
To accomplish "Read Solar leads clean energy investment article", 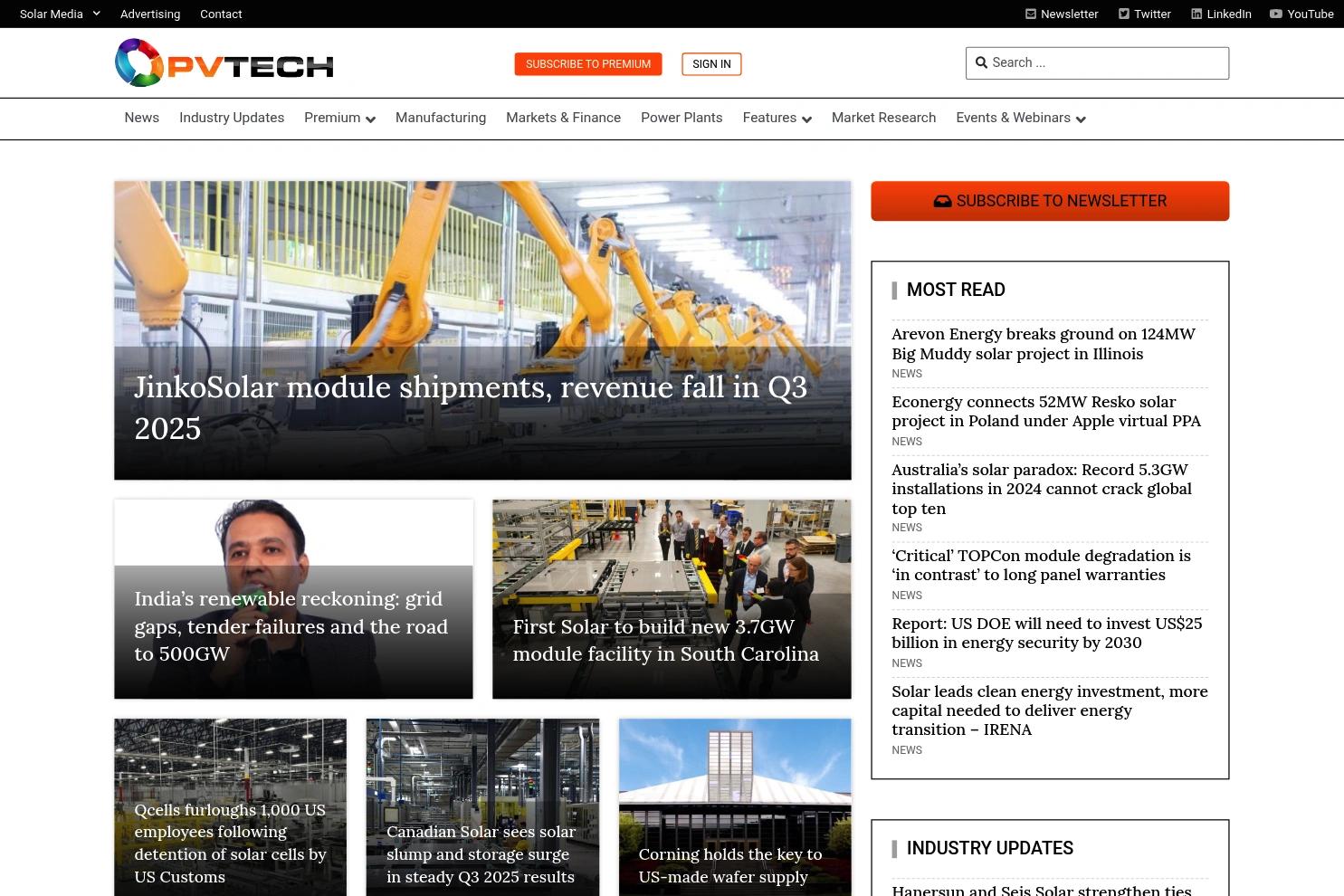I will [x=1050, y=710].
